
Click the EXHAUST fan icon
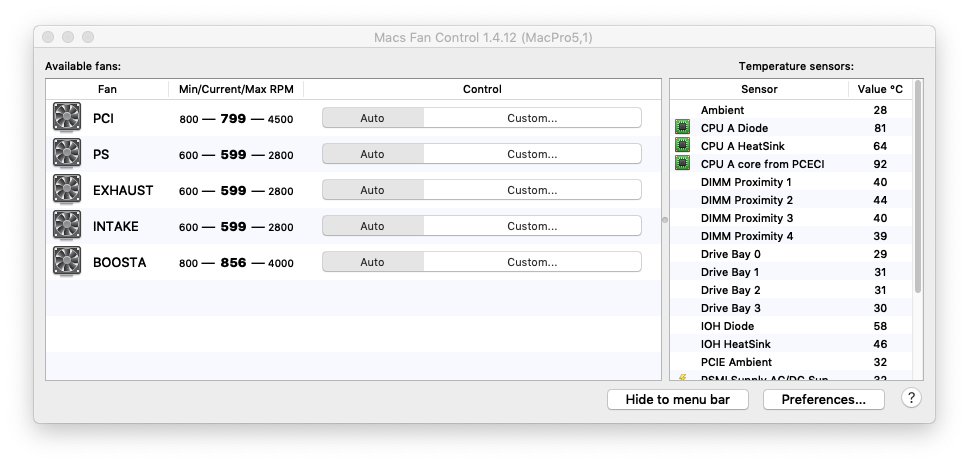tap(67, 189)
